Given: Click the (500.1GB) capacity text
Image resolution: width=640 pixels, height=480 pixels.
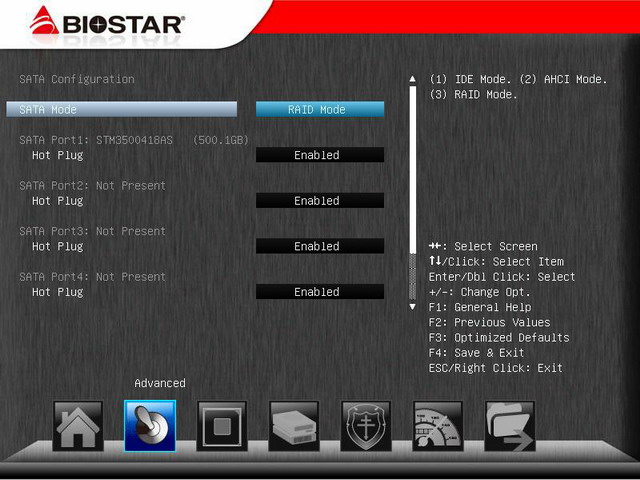Looking at the screenshot, I should point(220,140).
